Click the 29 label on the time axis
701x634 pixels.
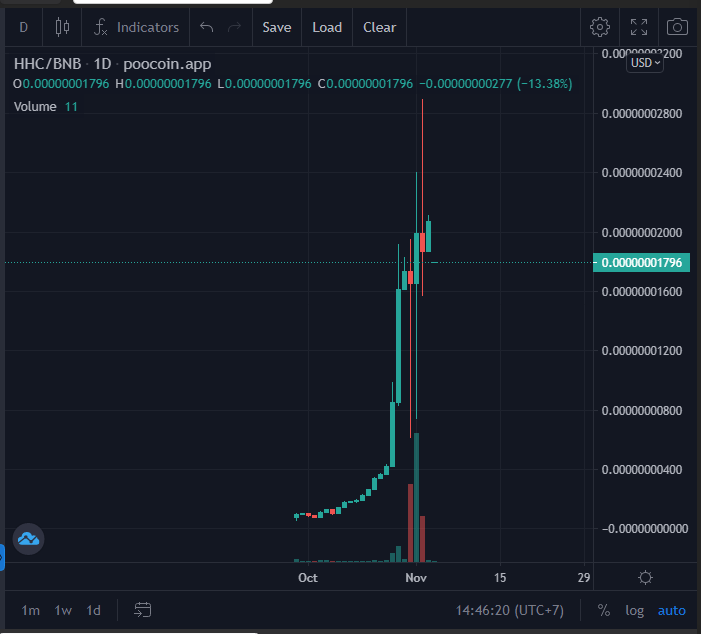point(583,578)
